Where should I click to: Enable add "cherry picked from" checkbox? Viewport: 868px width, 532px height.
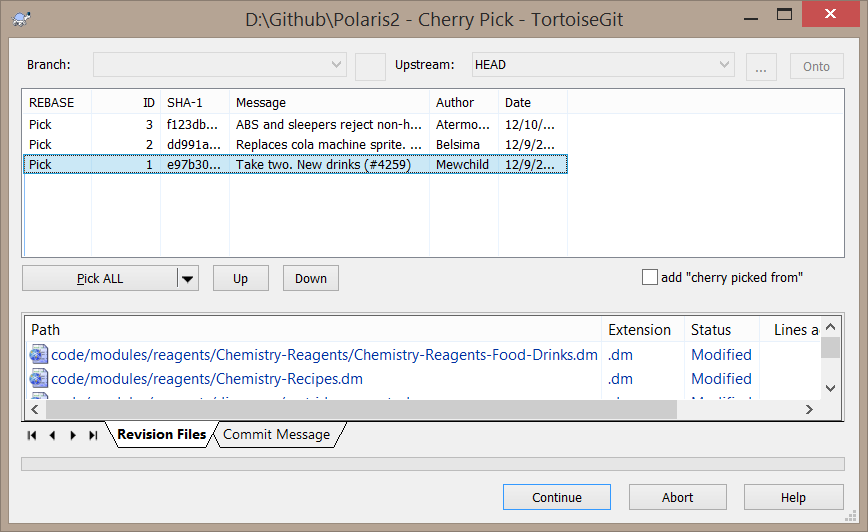coord(650,277)
